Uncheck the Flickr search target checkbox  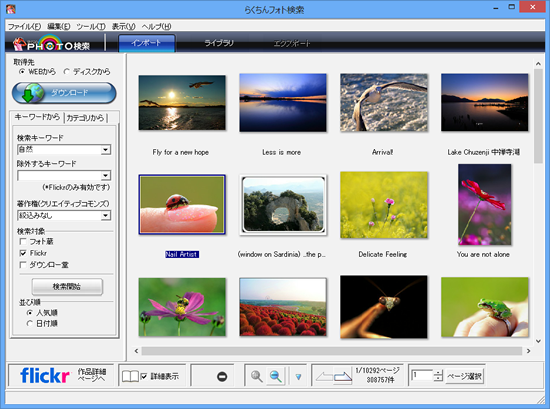point(23,253)
